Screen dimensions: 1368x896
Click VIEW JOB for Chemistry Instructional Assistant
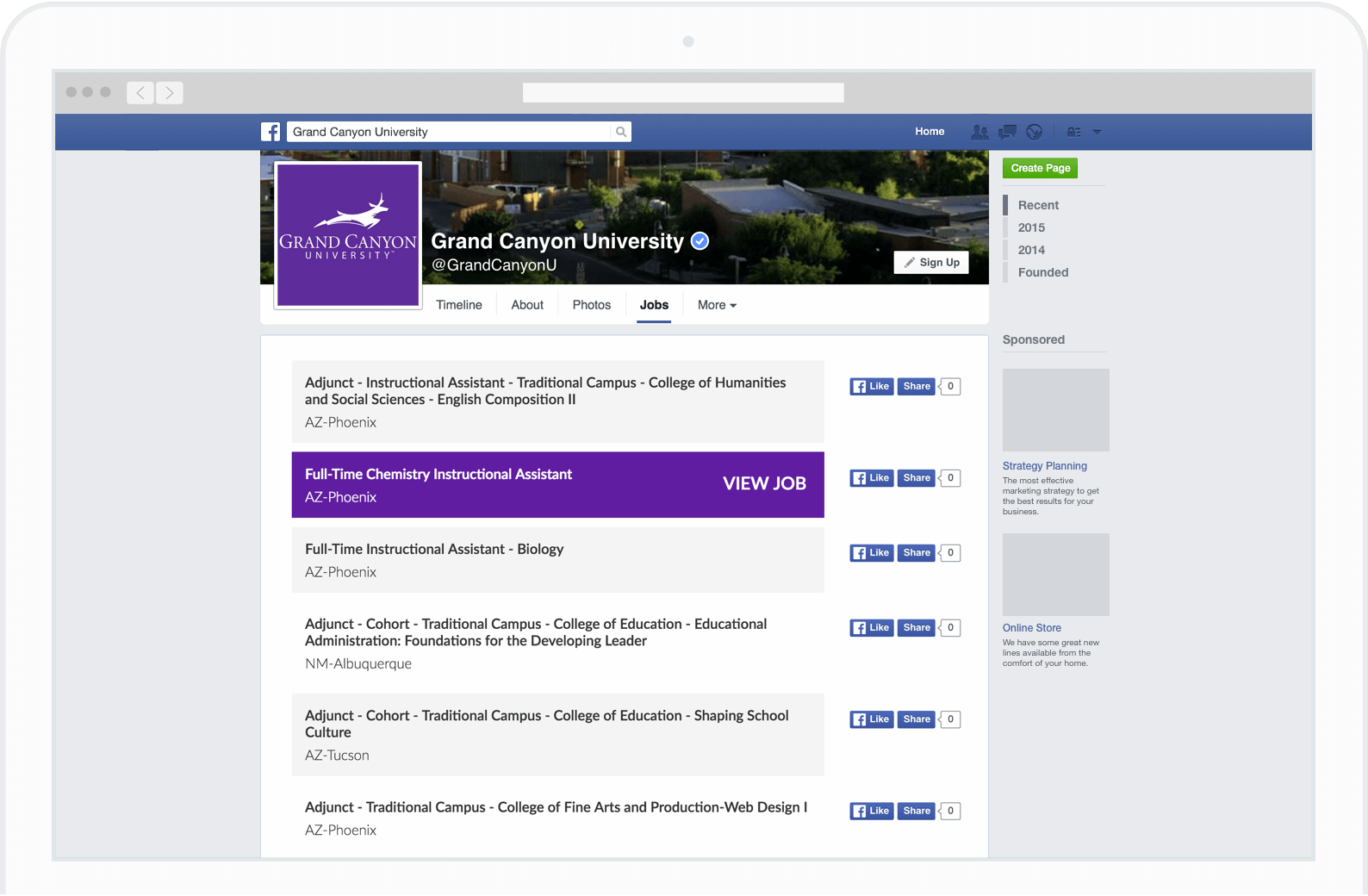point(764,483)
